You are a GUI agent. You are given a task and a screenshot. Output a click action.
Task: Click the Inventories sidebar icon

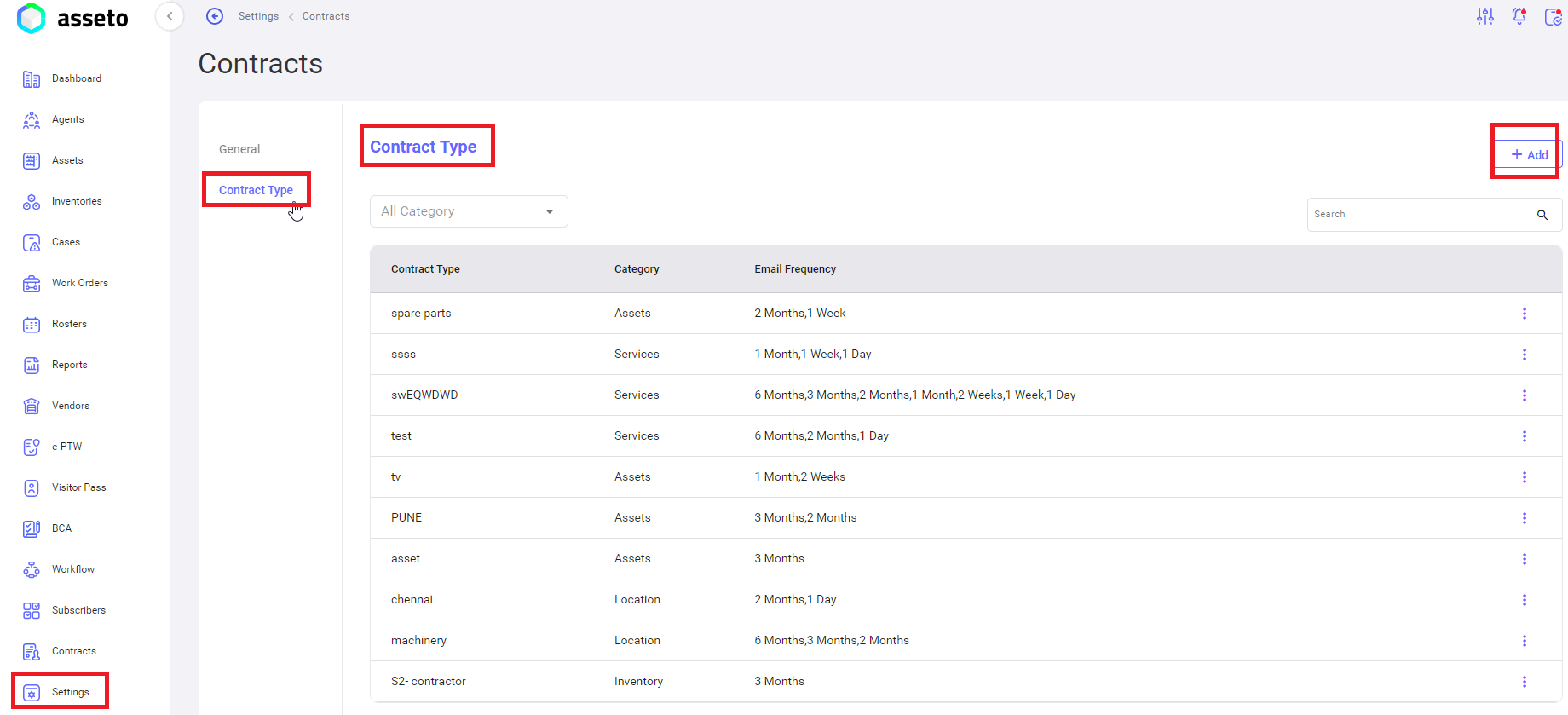[32, 202]
